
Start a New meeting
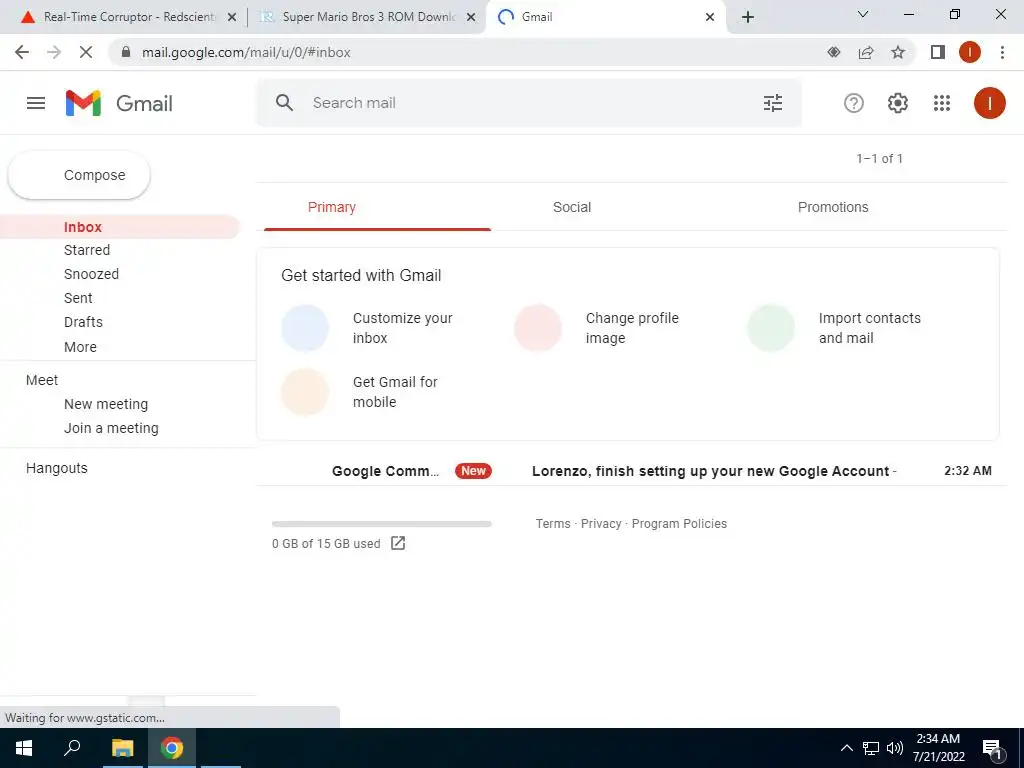(106, 404)
